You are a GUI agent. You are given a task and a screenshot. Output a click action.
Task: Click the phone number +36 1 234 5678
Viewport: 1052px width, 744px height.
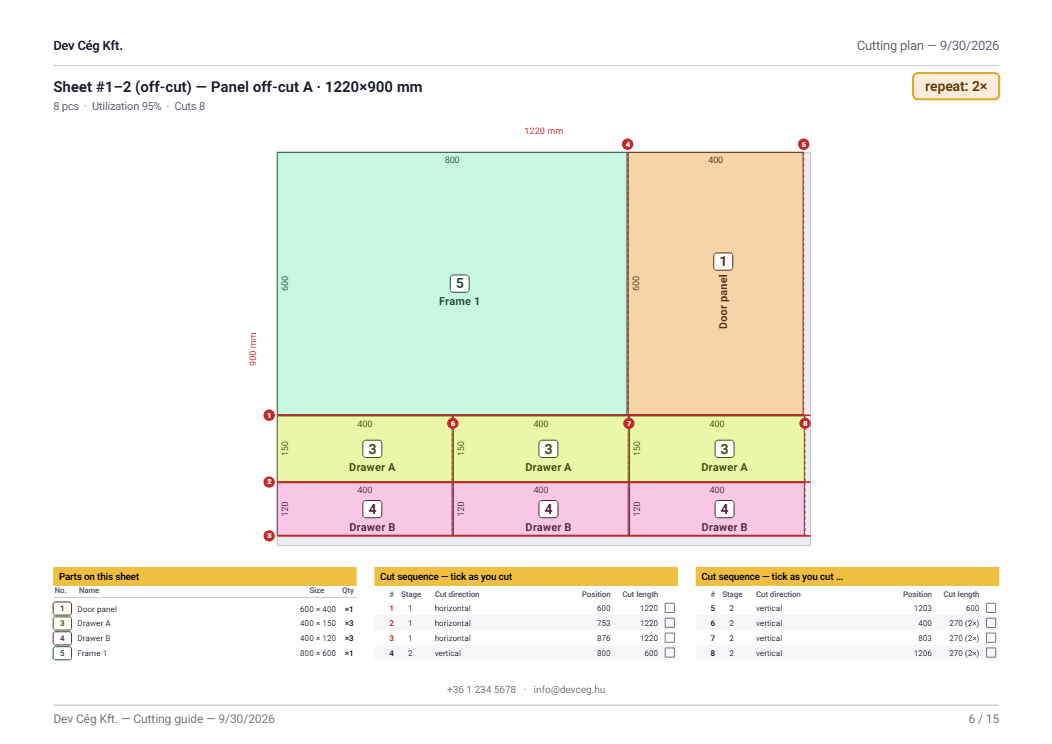(481, 689)
